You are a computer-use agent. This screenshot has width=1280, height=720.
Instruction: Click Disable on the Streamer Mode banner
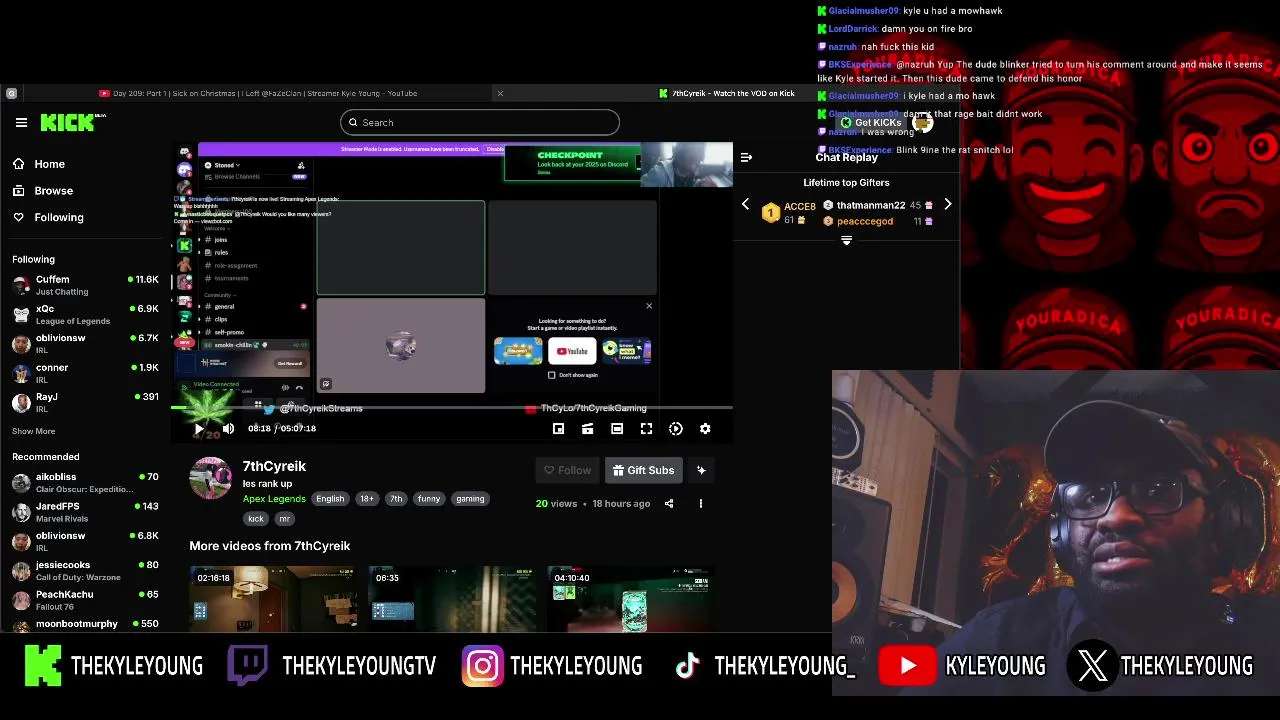(495, 149)
